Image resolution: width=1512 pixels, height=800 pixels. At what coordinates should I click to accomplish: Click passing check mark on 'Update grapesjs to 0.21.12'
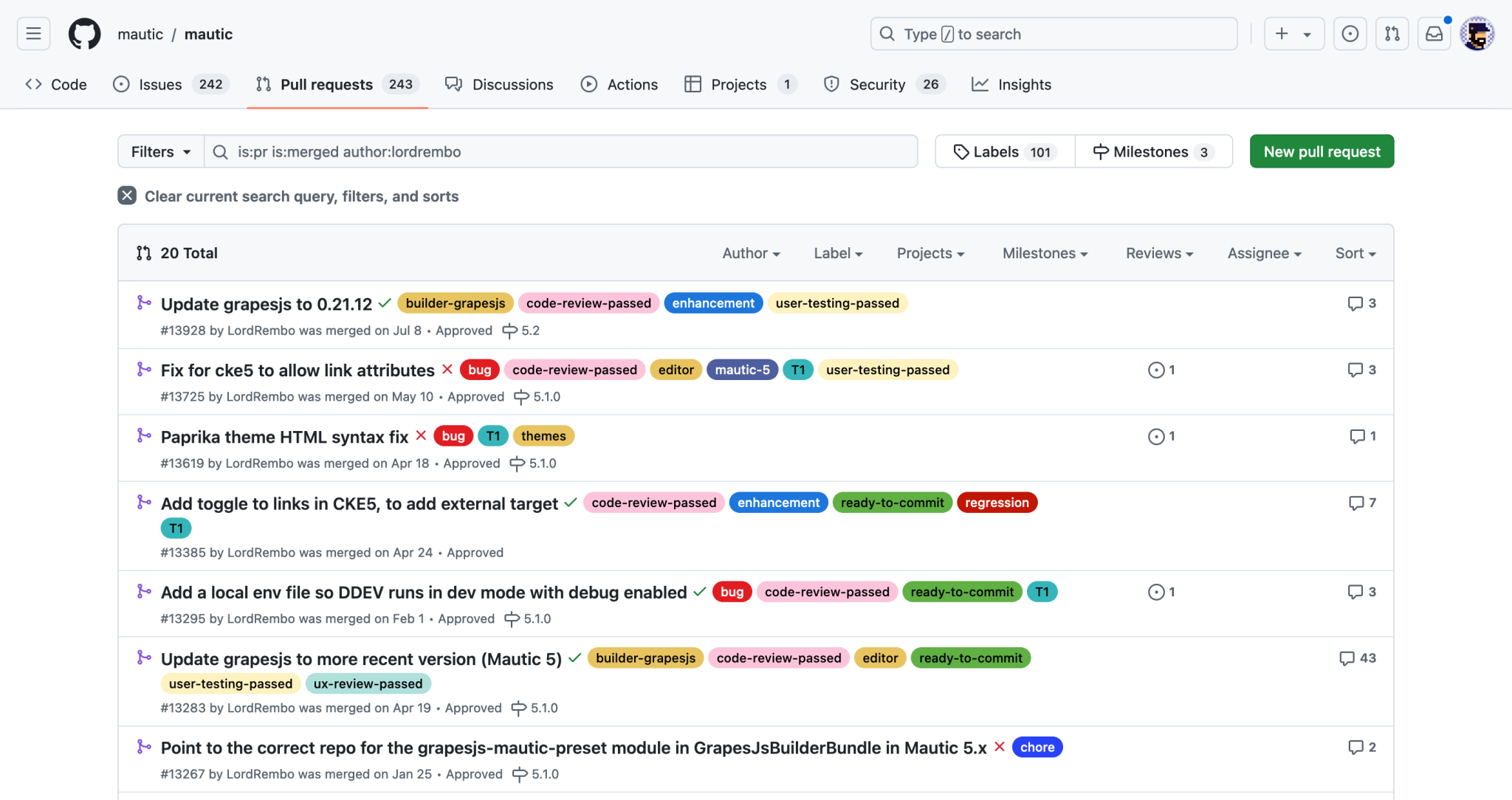[x=385, y=303]
